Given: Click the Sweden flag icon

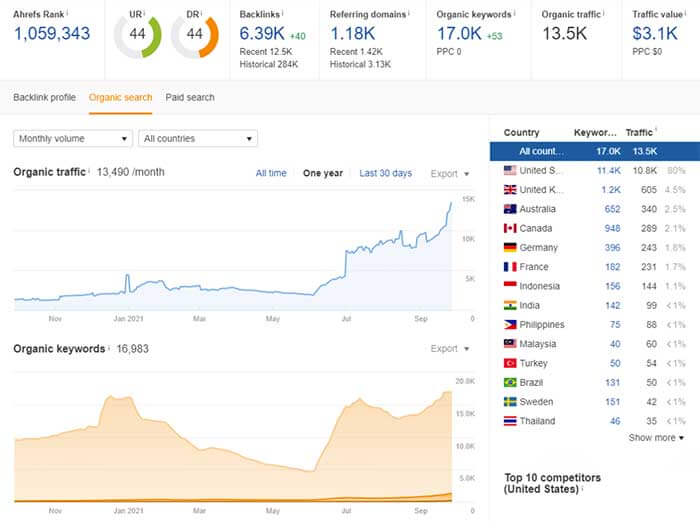Looking at the screenshot, I should 510,401.
